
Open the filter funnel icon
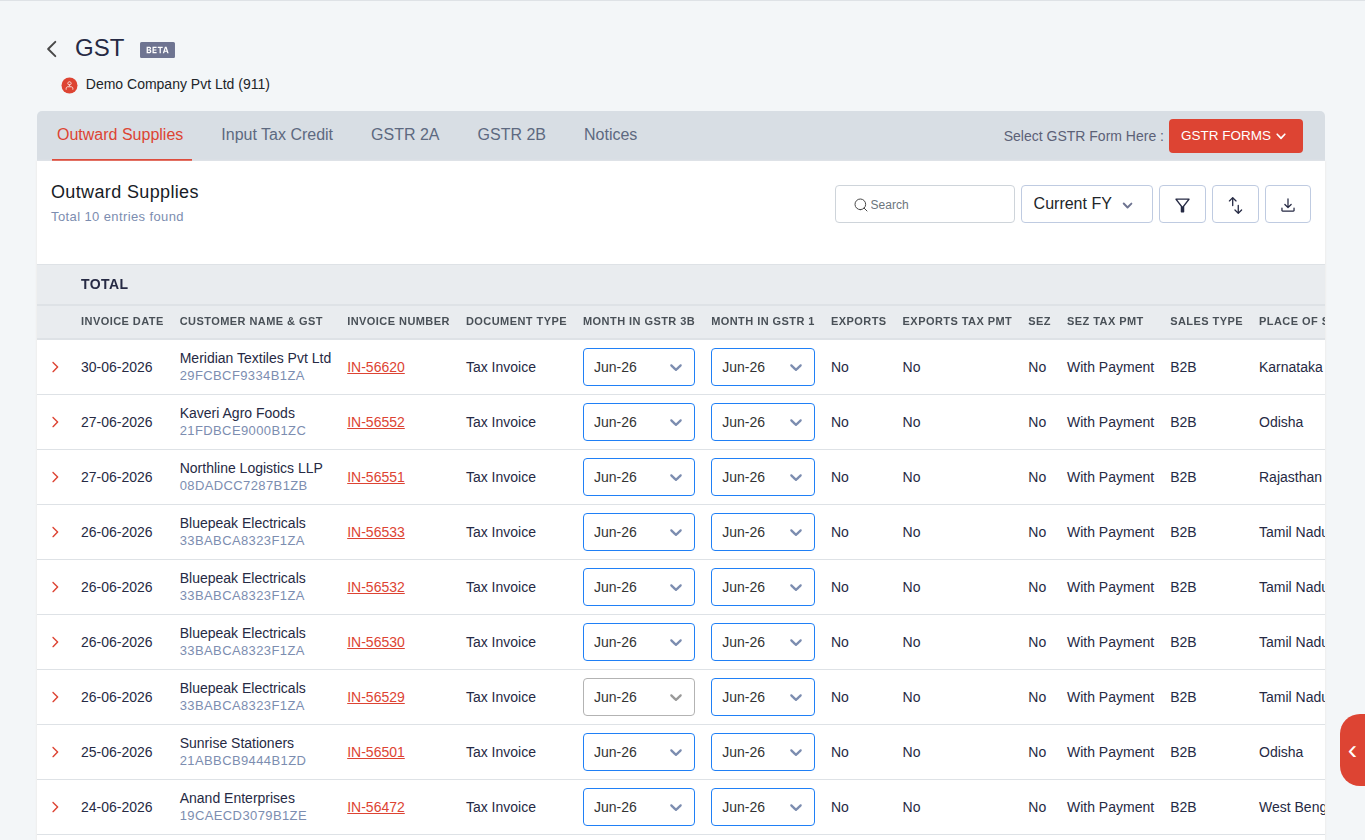[x=1182, y=204]
